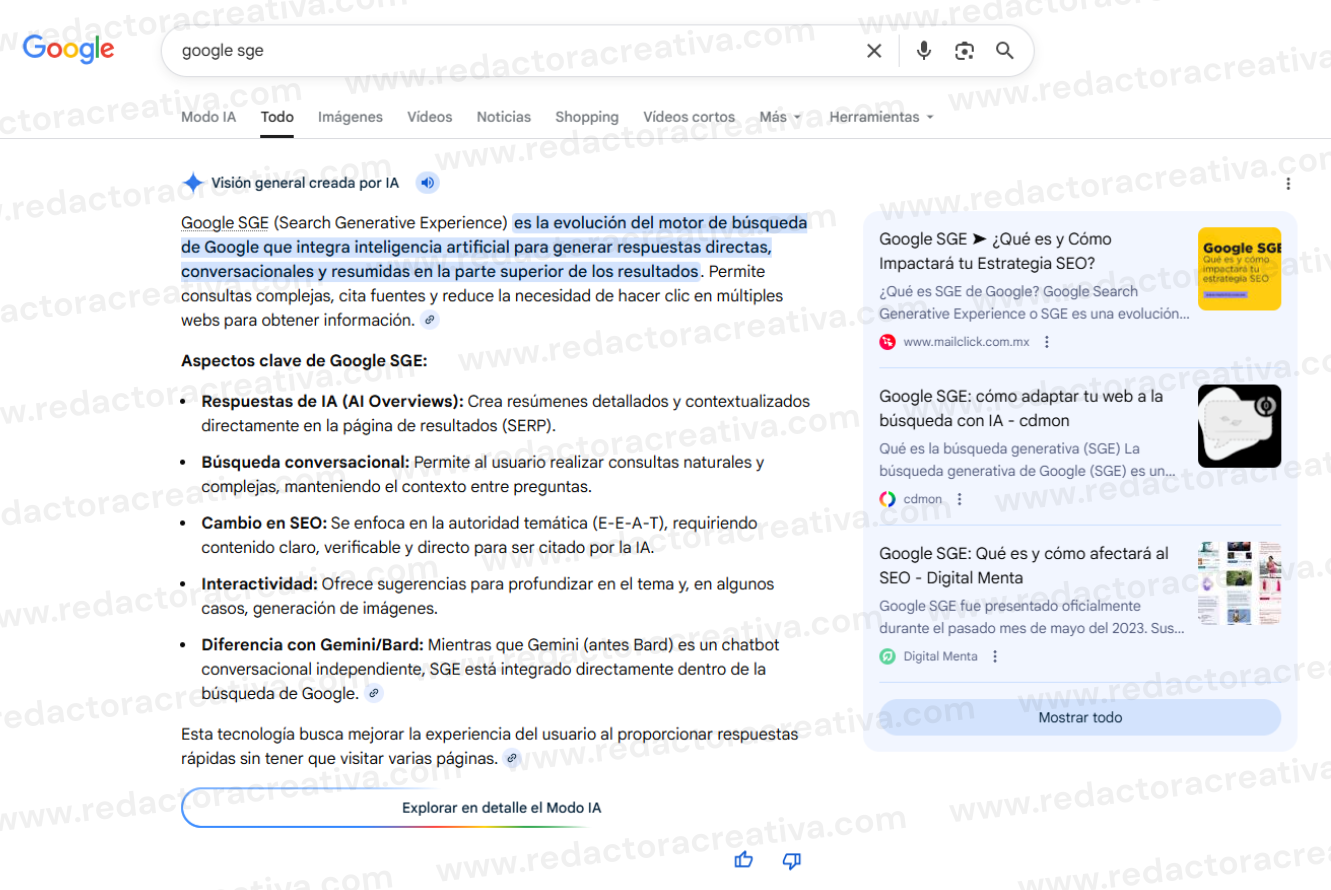Start voice search with microphone icon

[x=924, y=50]
